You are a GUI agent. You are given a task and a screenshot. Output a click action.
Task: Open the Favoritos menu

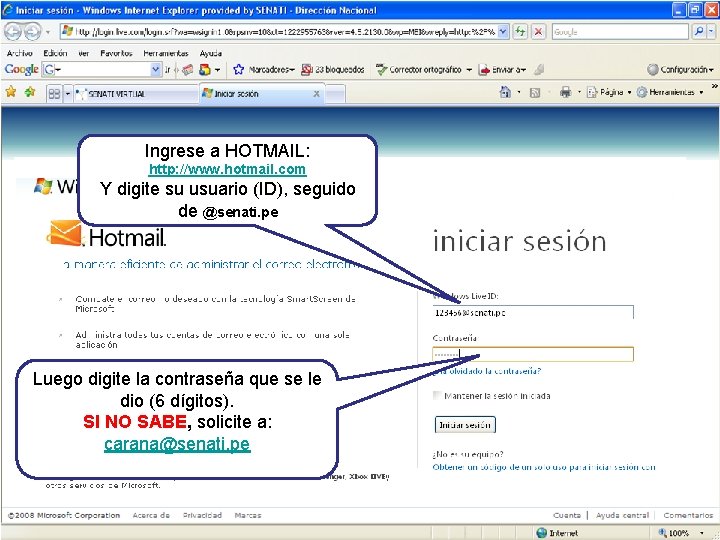click(x=116, y=53)
